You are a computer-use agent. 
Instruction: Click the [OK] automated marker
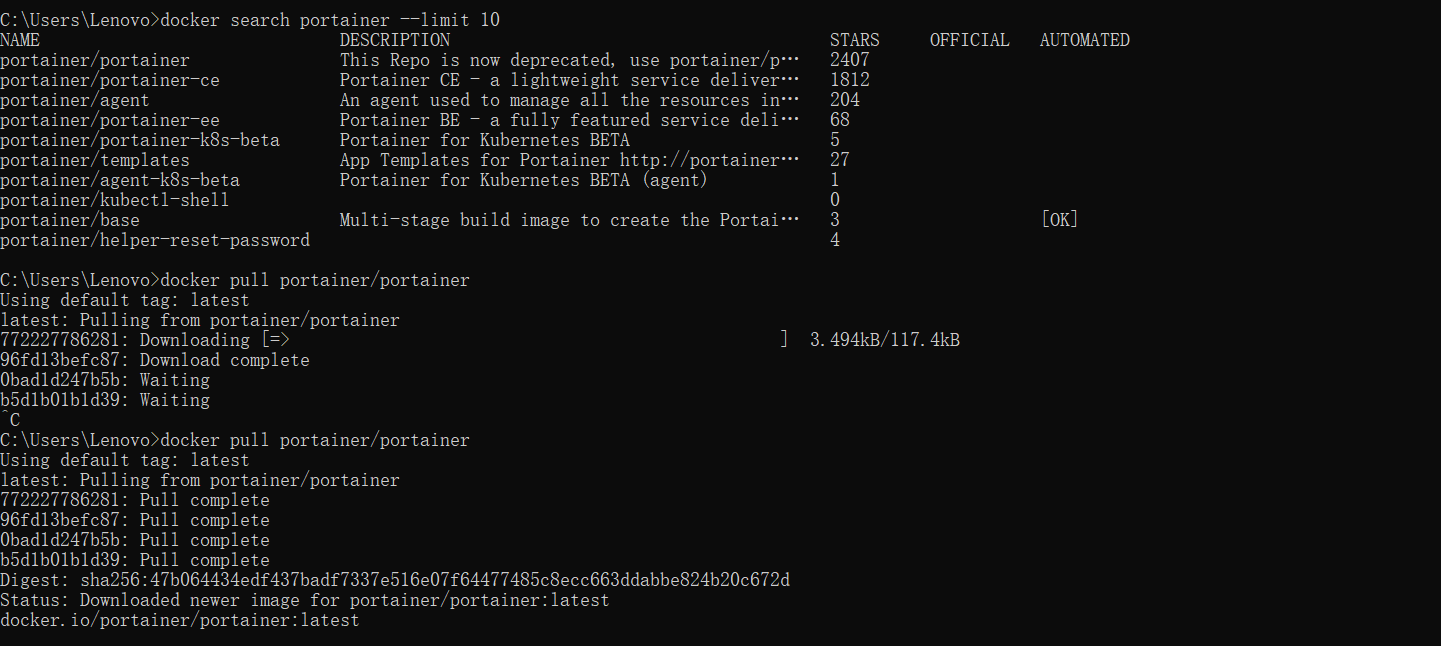[1059, 220]
